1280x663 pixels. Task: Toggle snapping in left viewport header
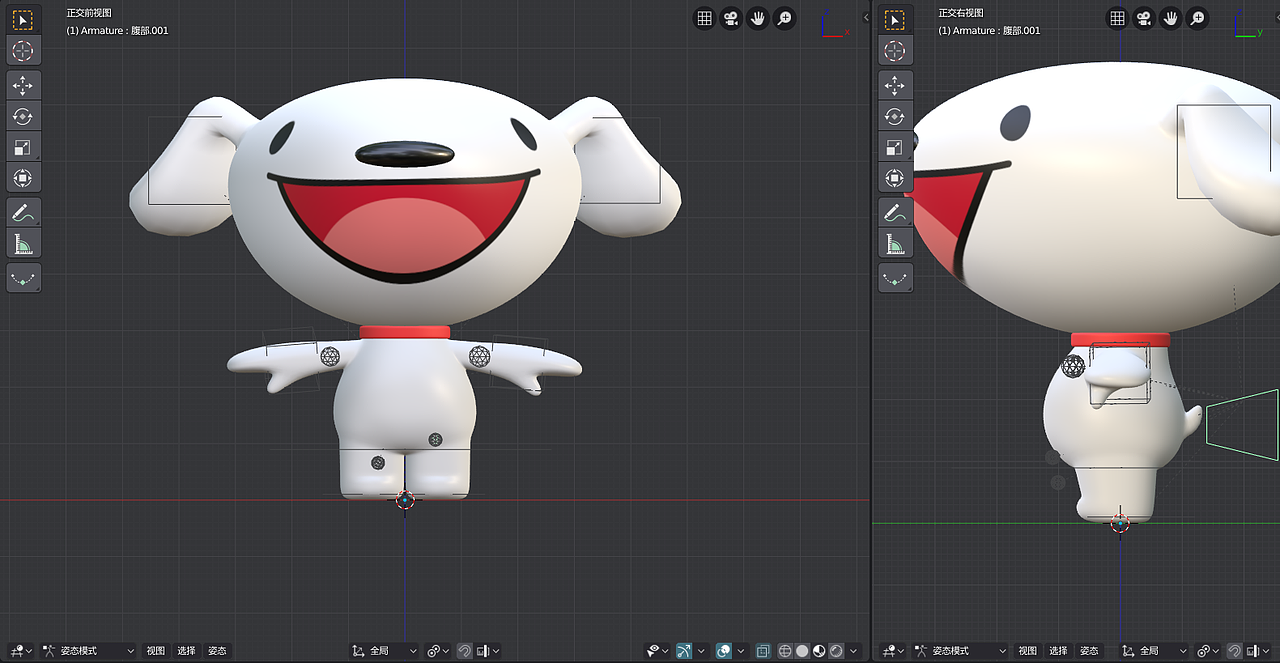point(464,651)
